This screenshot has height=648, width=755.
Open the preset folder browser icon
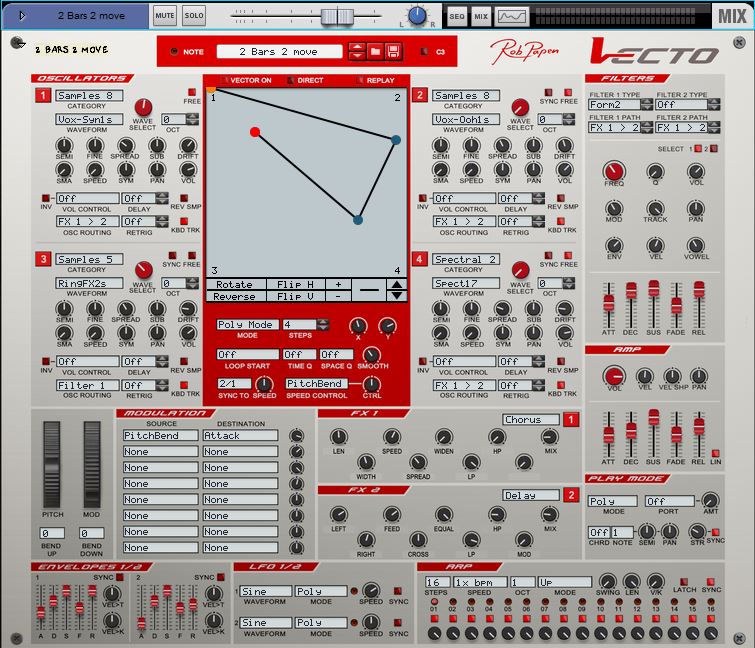(375, 51)
